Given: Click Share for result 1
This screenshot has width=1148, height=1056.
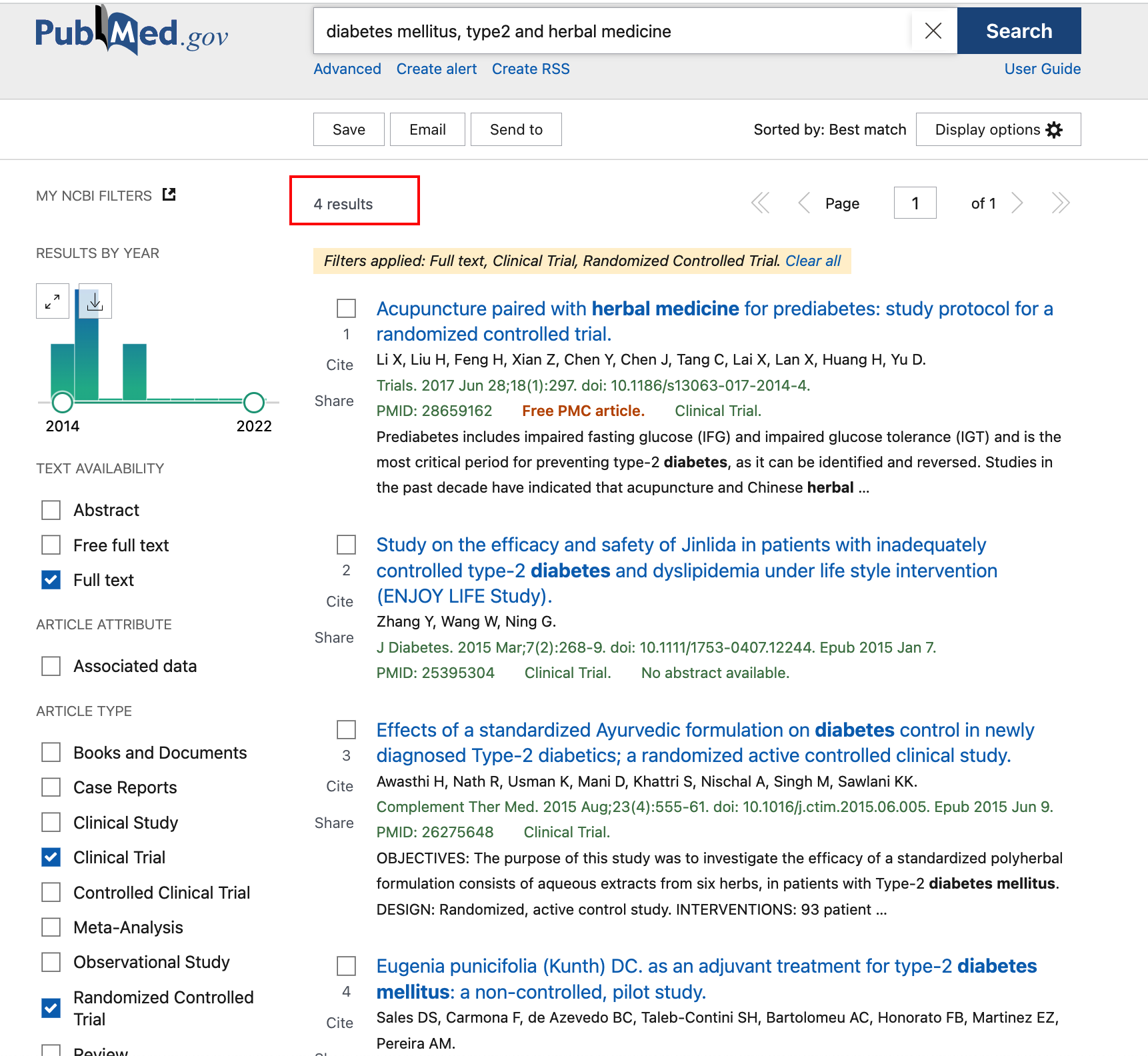Looking at the screenshot, I should click(334, 401).
